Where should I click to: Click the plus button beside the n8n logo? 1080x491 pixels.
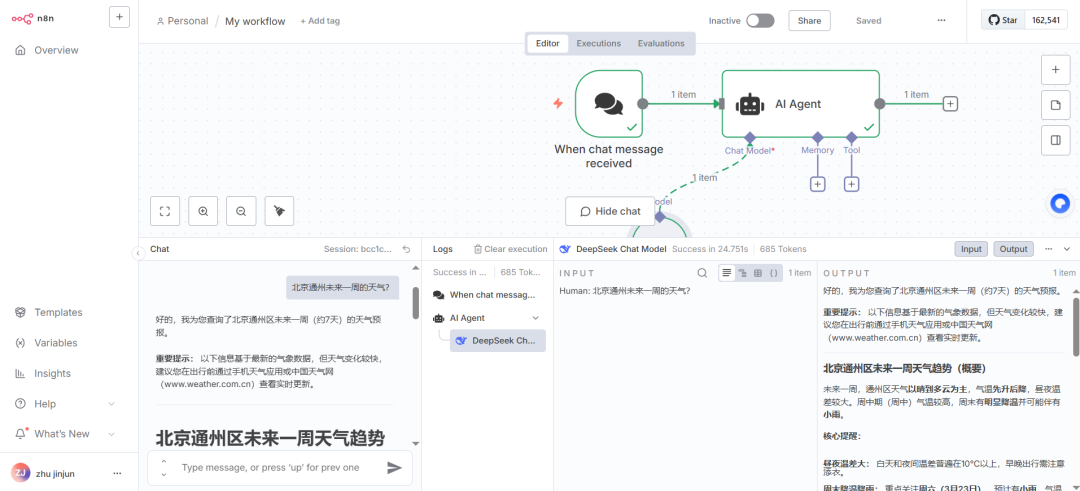(119, 18)
